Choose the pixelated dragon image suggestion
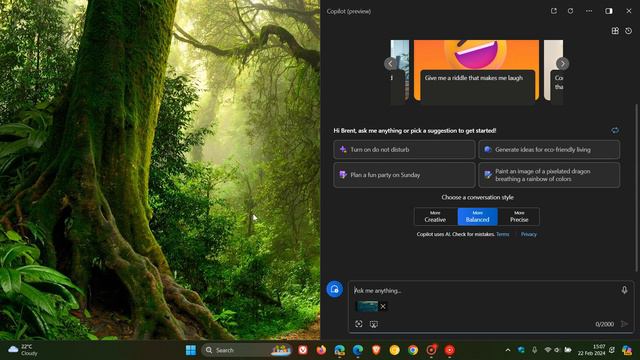Screen dimensions: 640x360 pyautogui.click(x=549, y=175)
